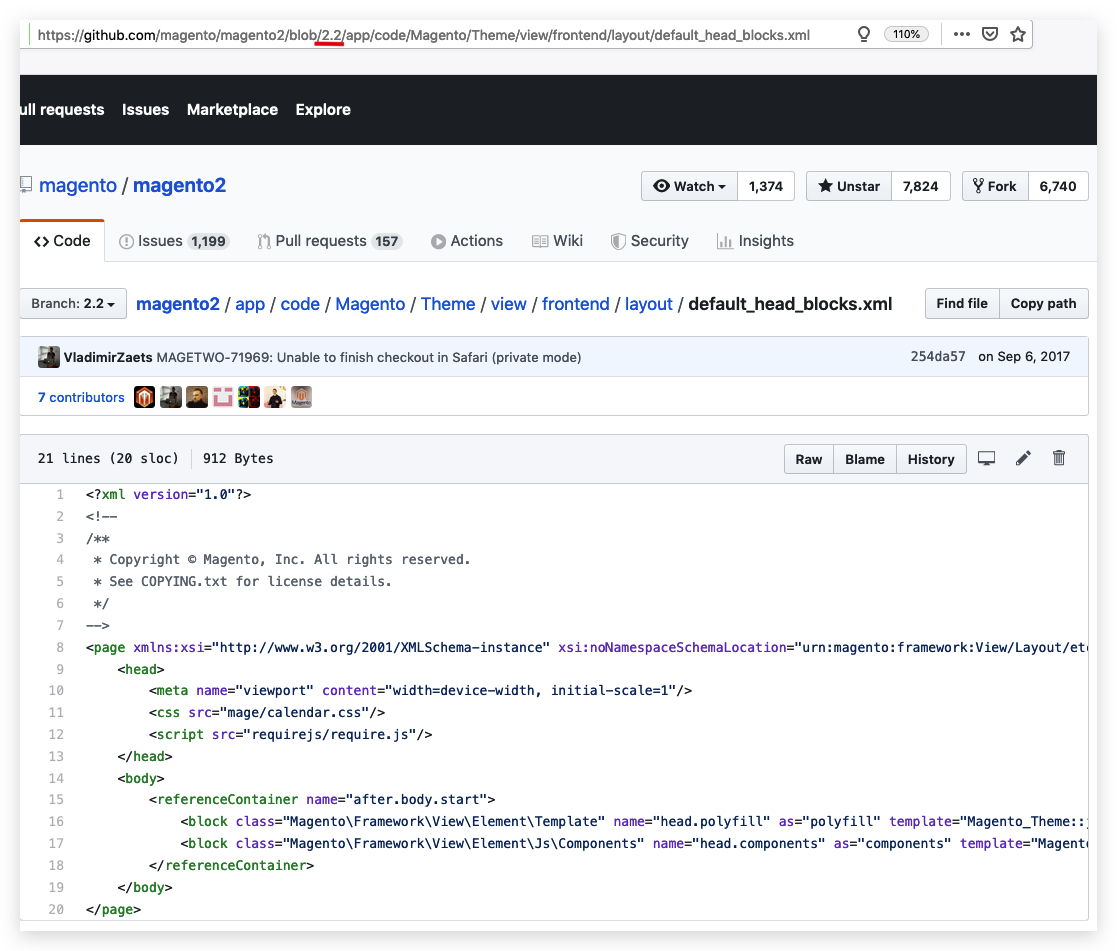Click the commit date "on Sep 6, 2017"
Viewport: 1117px width, 951px height.
pyautogui.click(x=1024, y=356)
